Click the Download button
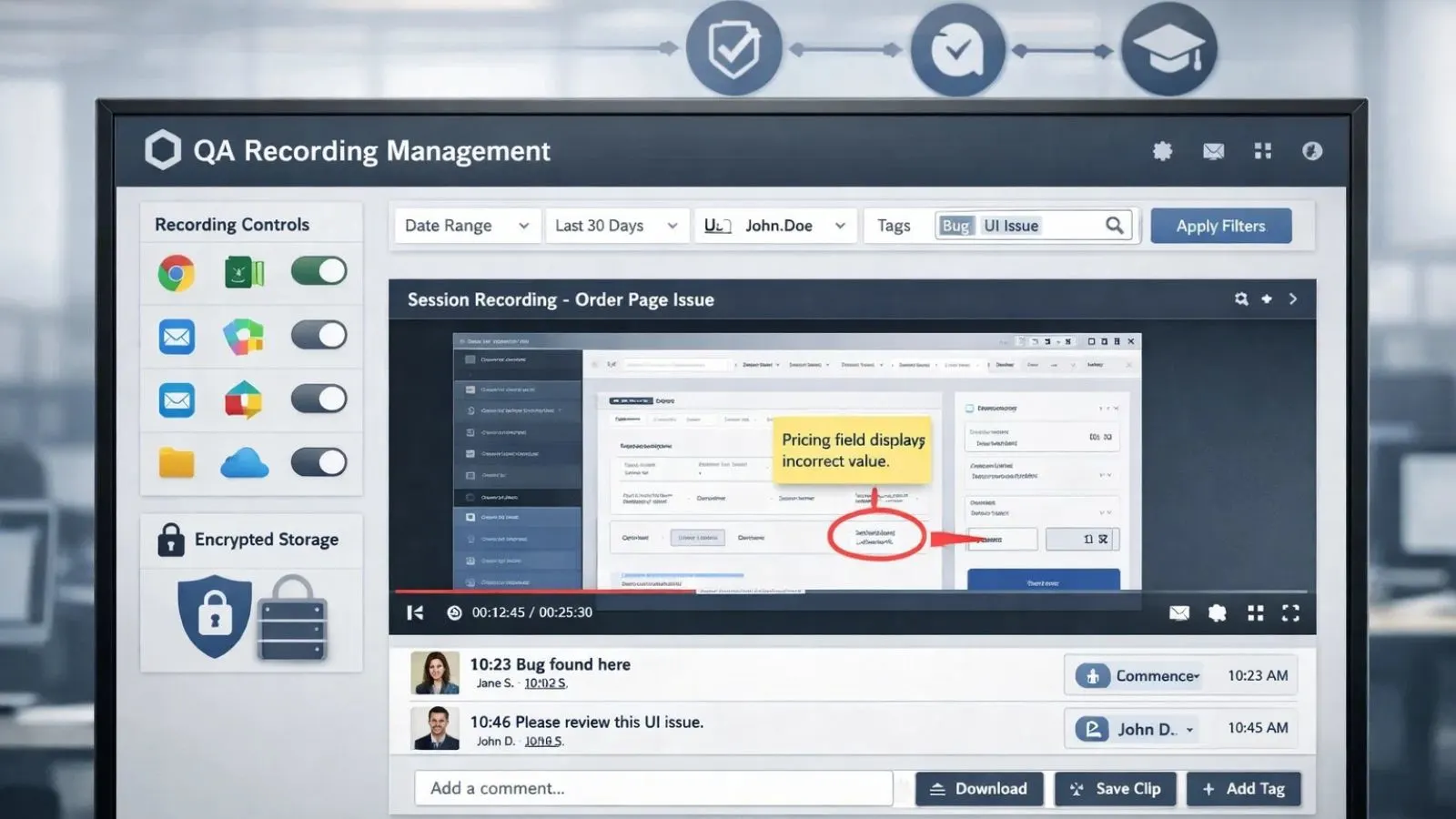 click(x=978, y=789)
